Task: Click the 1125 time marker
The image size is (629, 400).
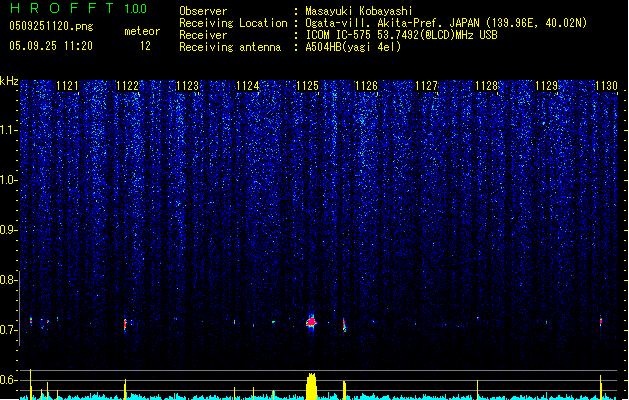Action: coord(307,86)
